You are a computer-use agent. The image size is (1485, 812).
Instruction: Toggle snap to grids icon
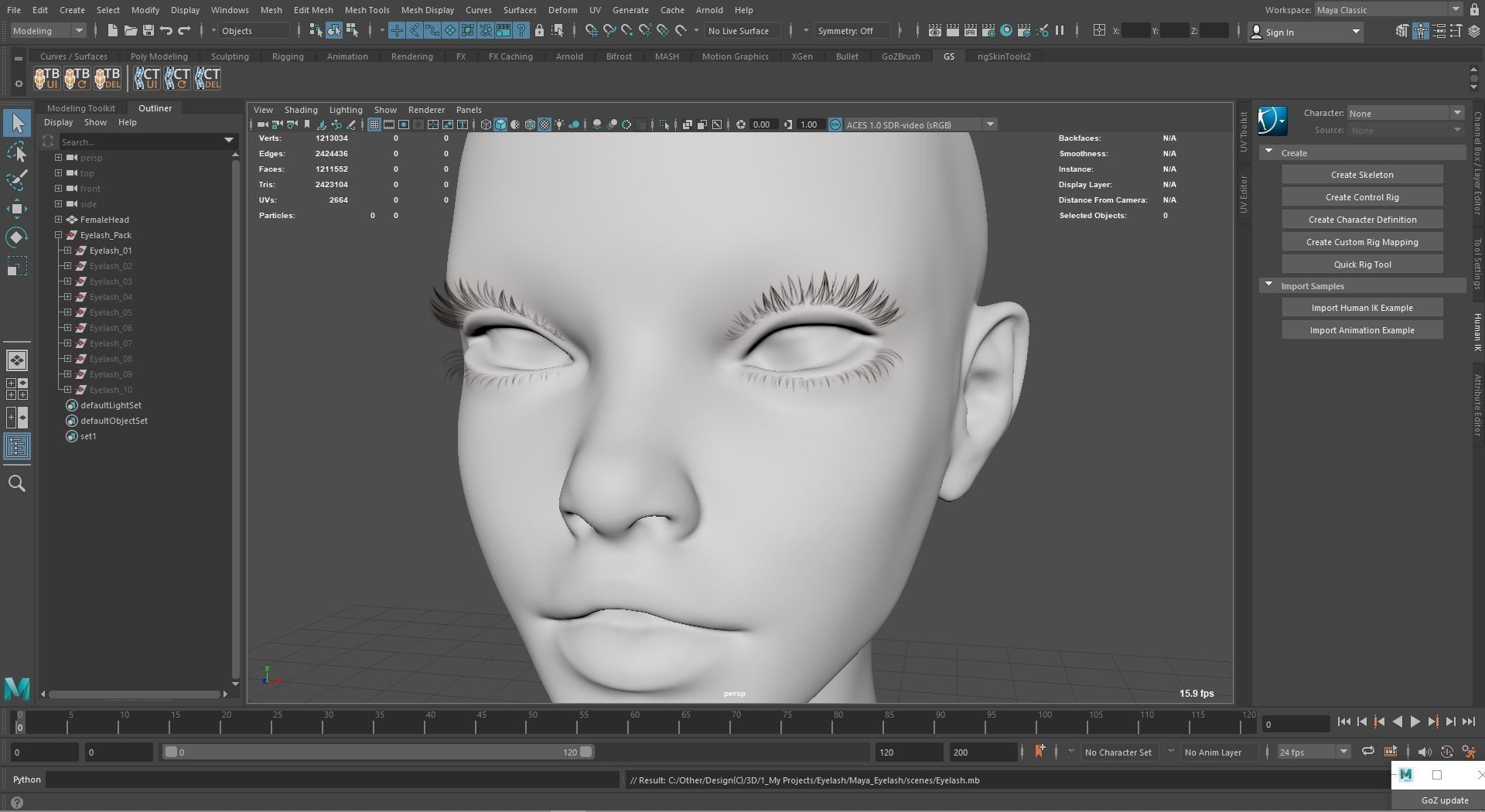(x=592, y=31)
